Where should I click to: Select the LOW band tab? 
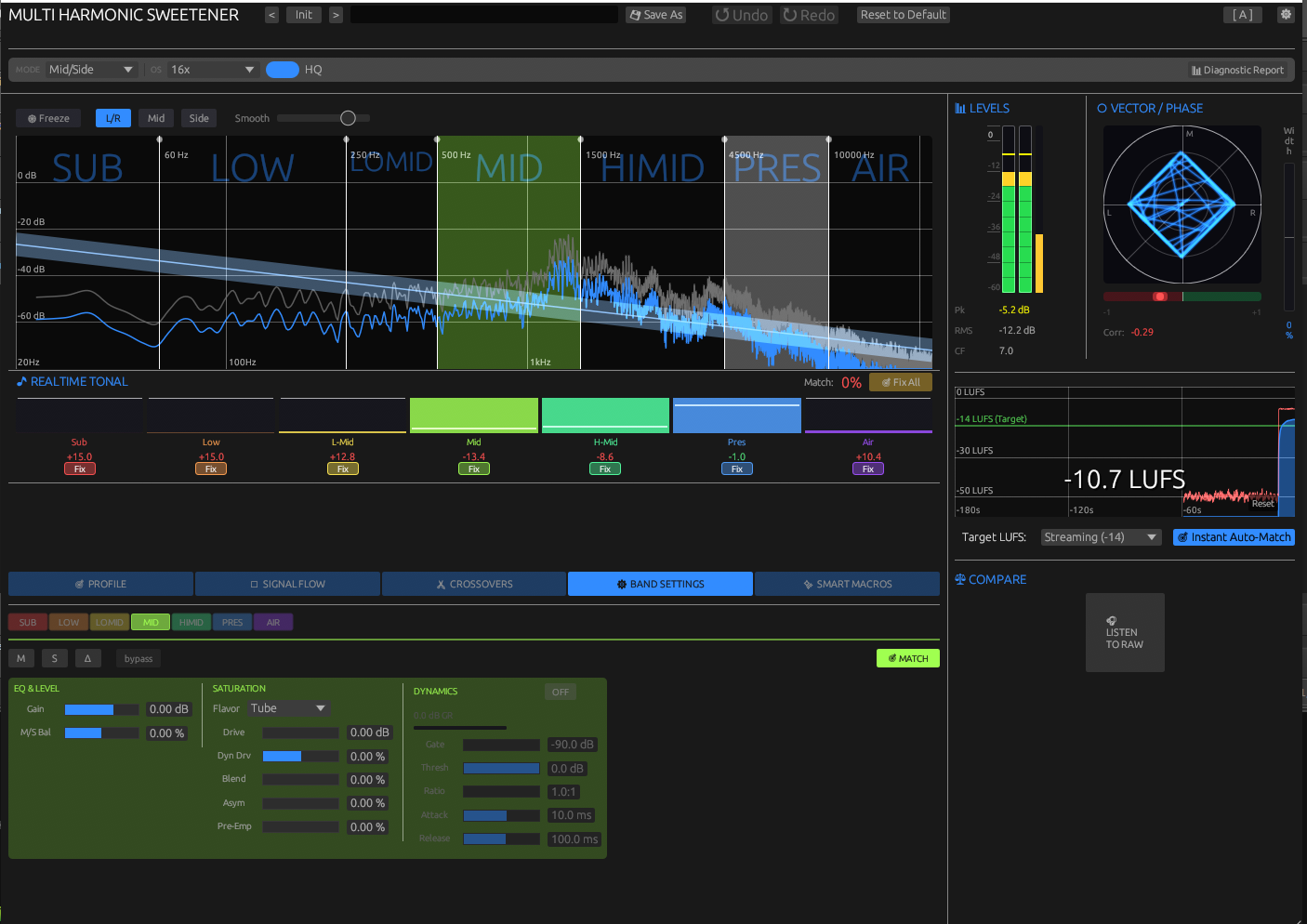pos(69,623)
